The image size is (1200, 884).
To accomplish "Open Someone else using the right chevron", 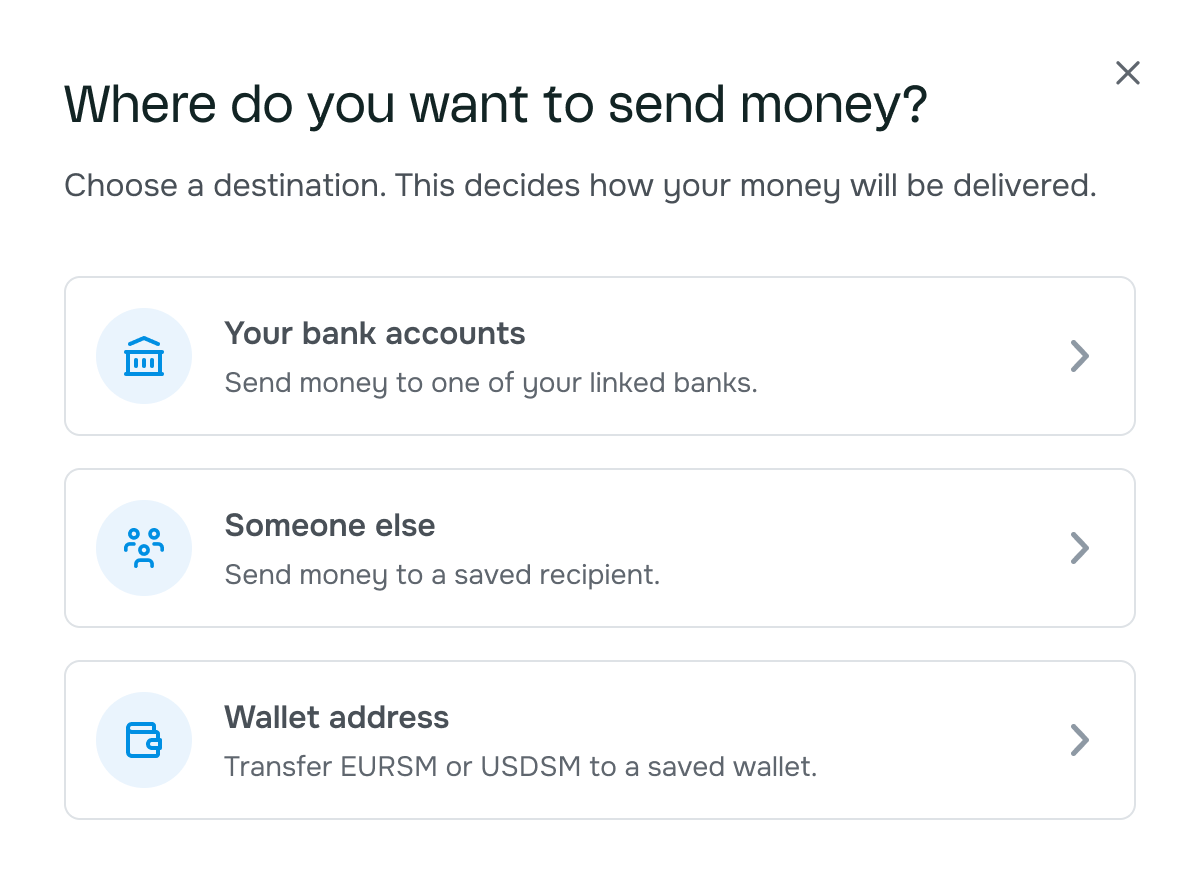I will click(x=1079, y=548).
